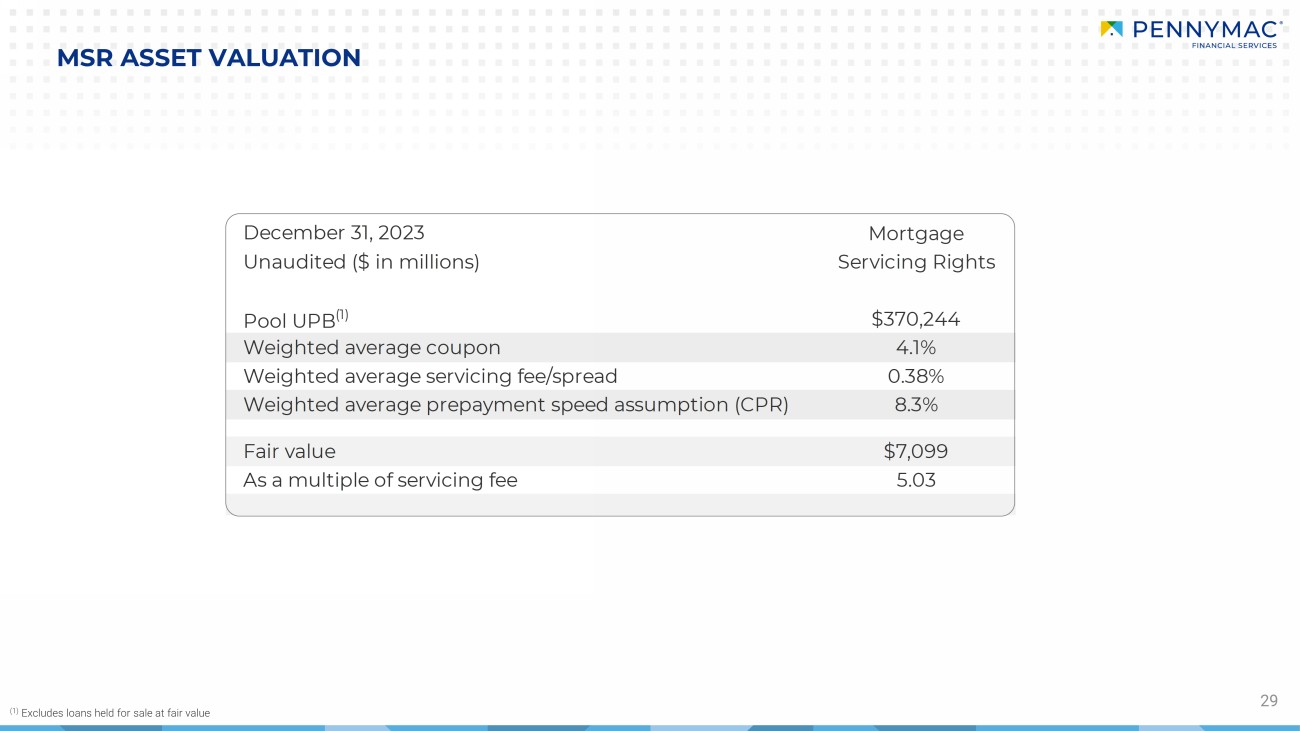Image resolution: width=1300 pixels, height=731 pixels.
Task: Click the Weighted average coupon row label
Action: click(x=371, y=347)
